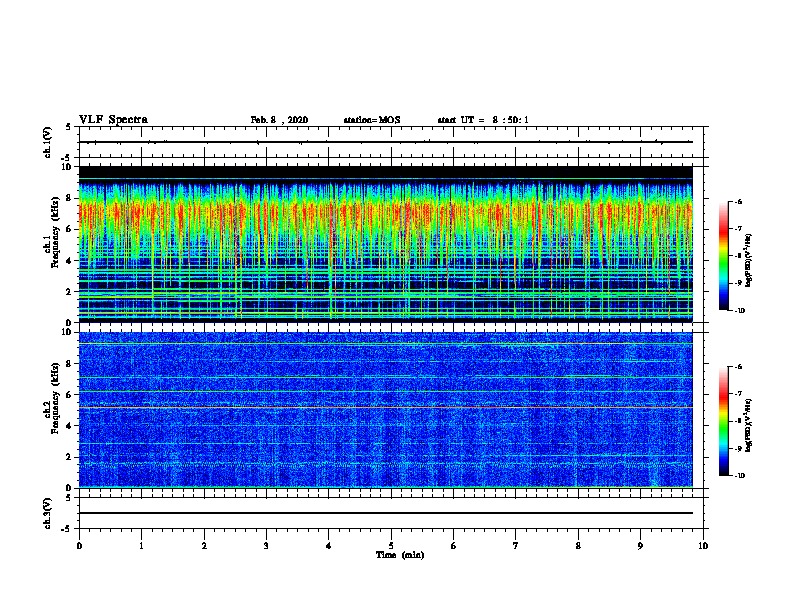Click the ch.2 spectrogram panel
This screenshot has height=612, width=792.
click(x=385, y=410)
